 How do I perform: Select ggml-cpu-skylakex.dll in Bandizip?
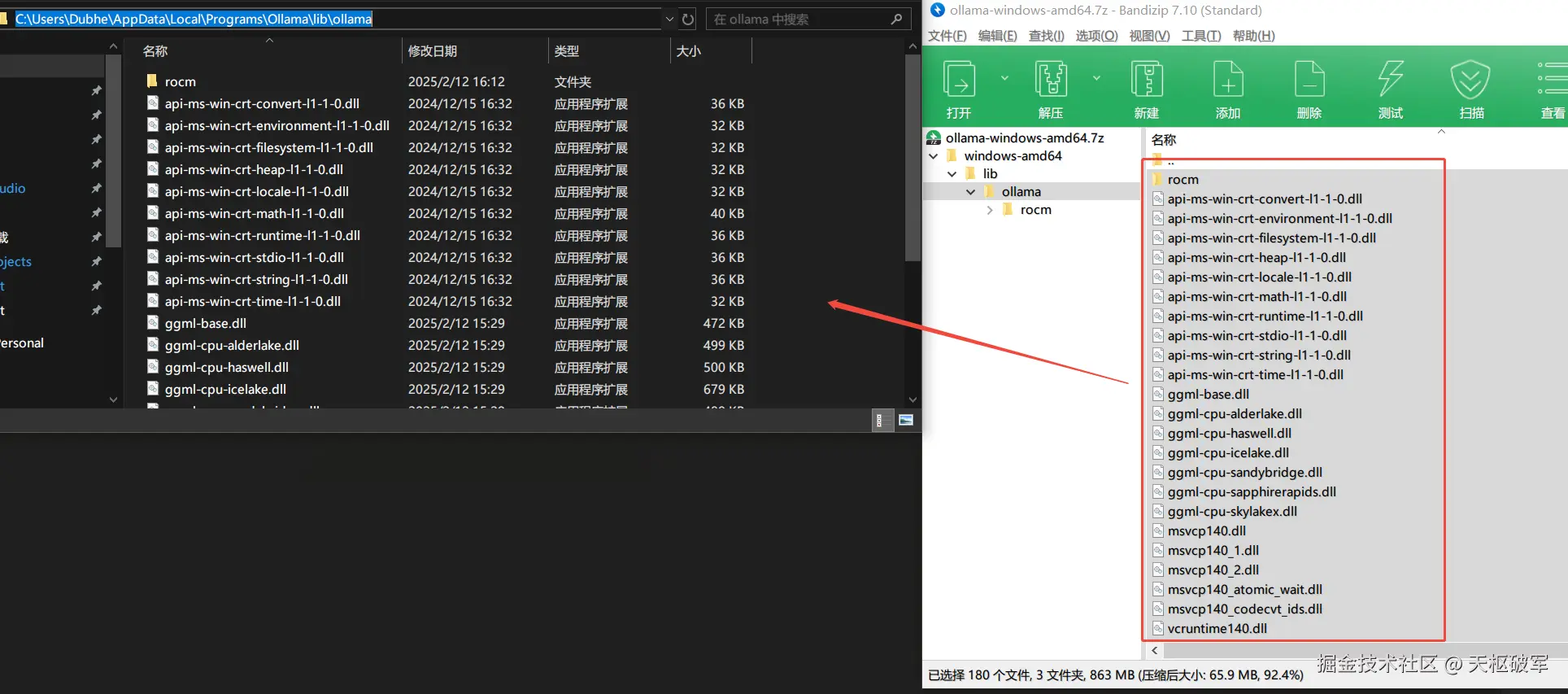tap(1232, 511)
